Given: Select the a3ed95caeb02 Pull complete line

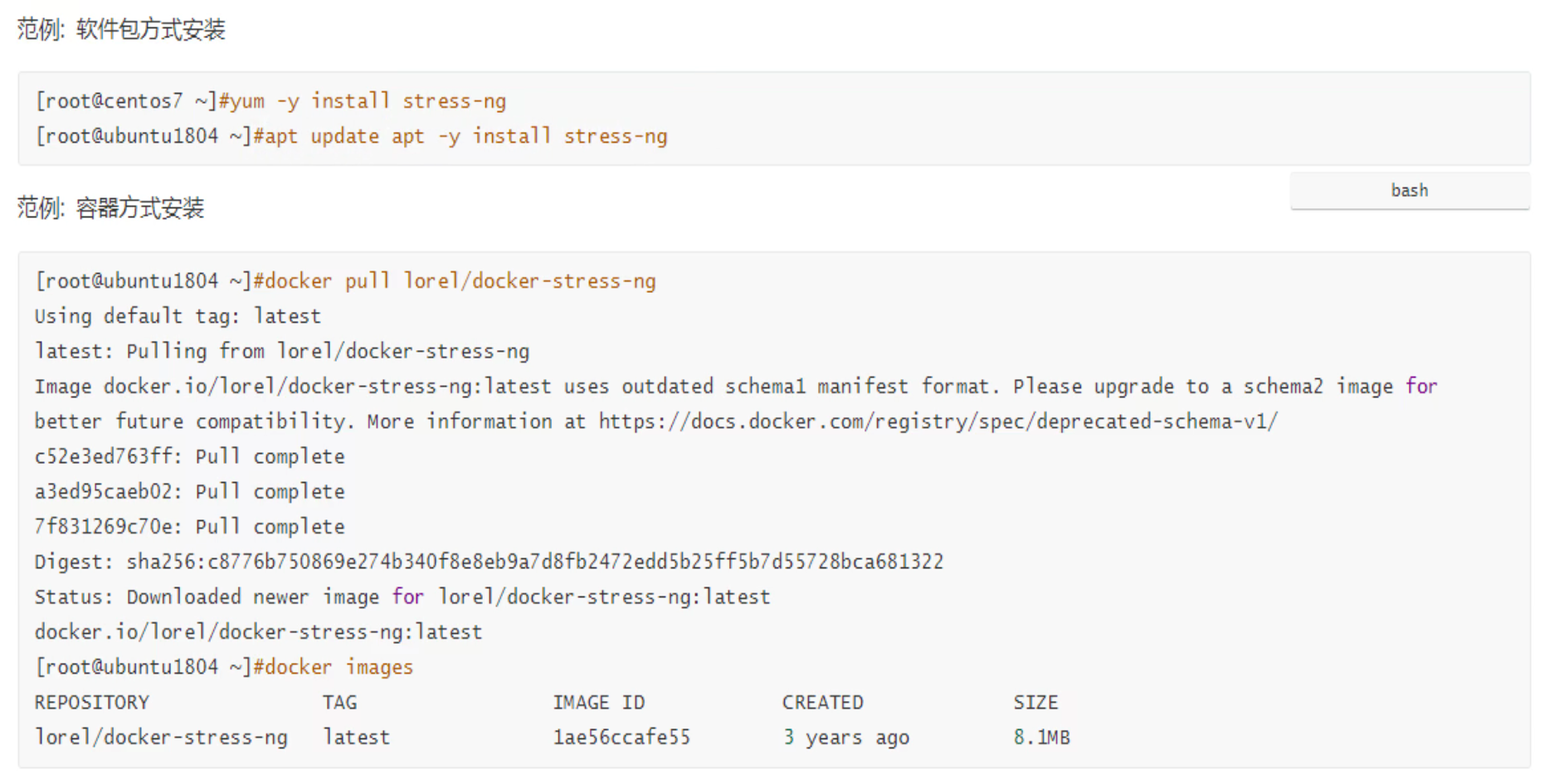Looking at the screenshot, I should (189, 492).
